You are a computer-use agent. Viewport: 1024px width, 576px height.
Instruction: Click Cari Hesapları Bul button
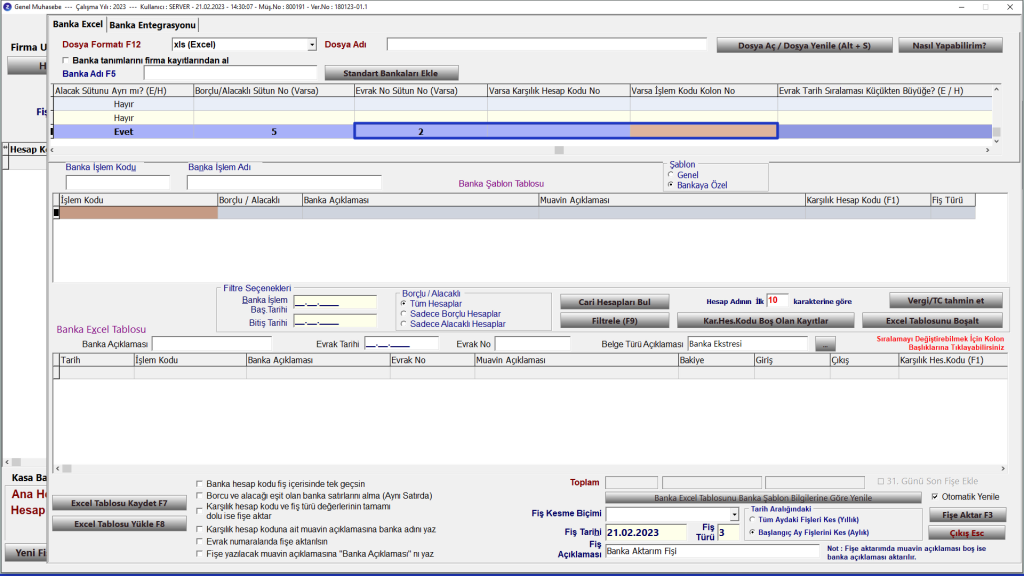(x=614, y=302)
